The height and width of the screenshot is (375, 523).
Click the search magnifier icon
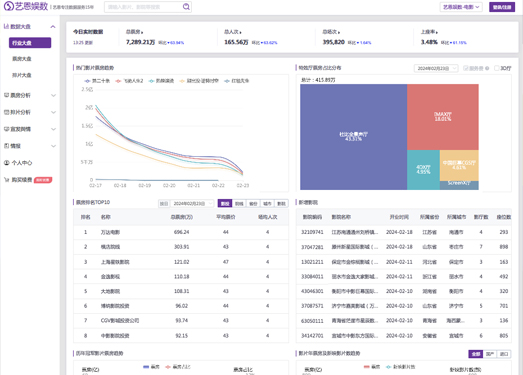click(186, 7)
